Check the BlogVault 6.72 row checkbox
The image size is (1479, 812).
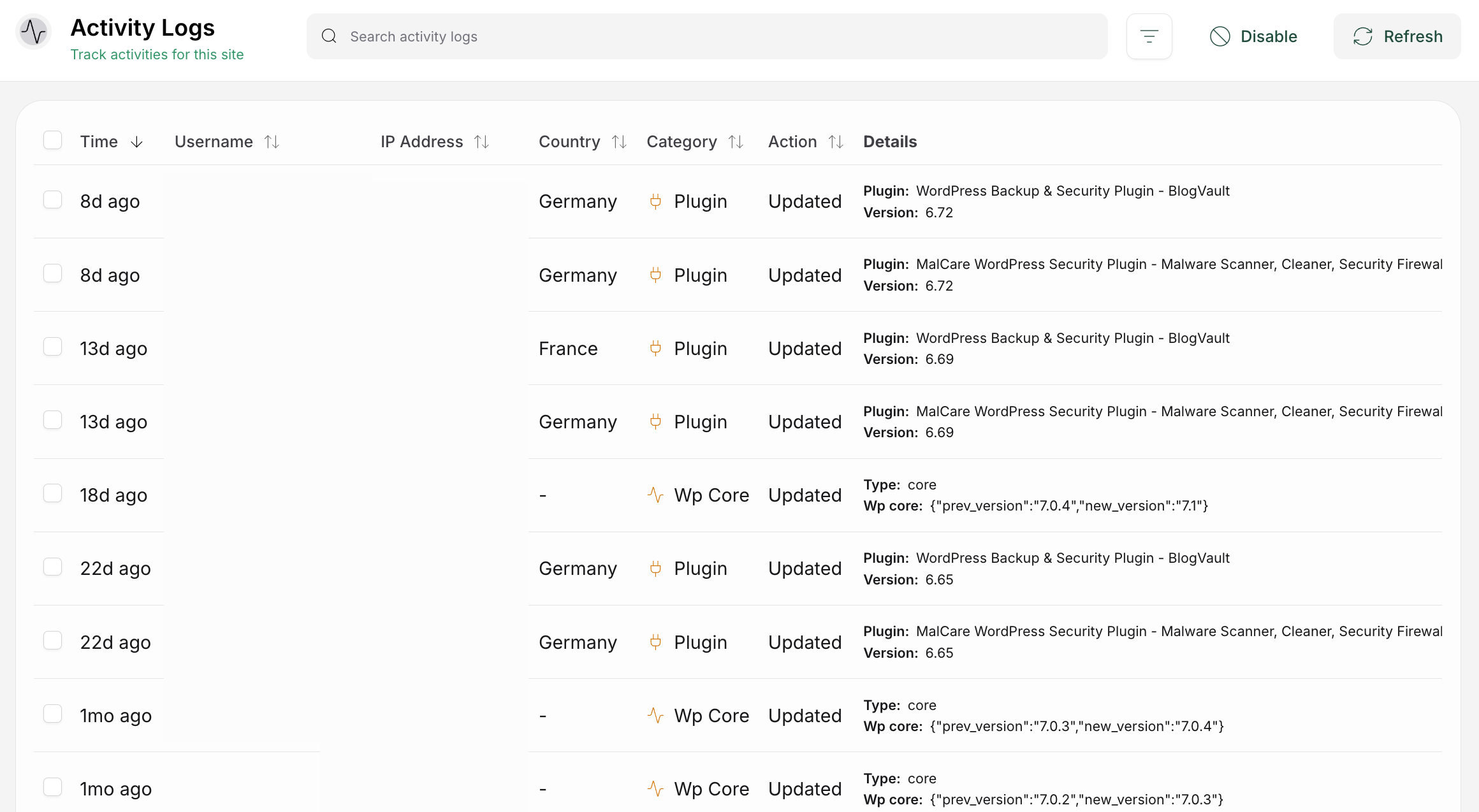(x=52, y=200)
